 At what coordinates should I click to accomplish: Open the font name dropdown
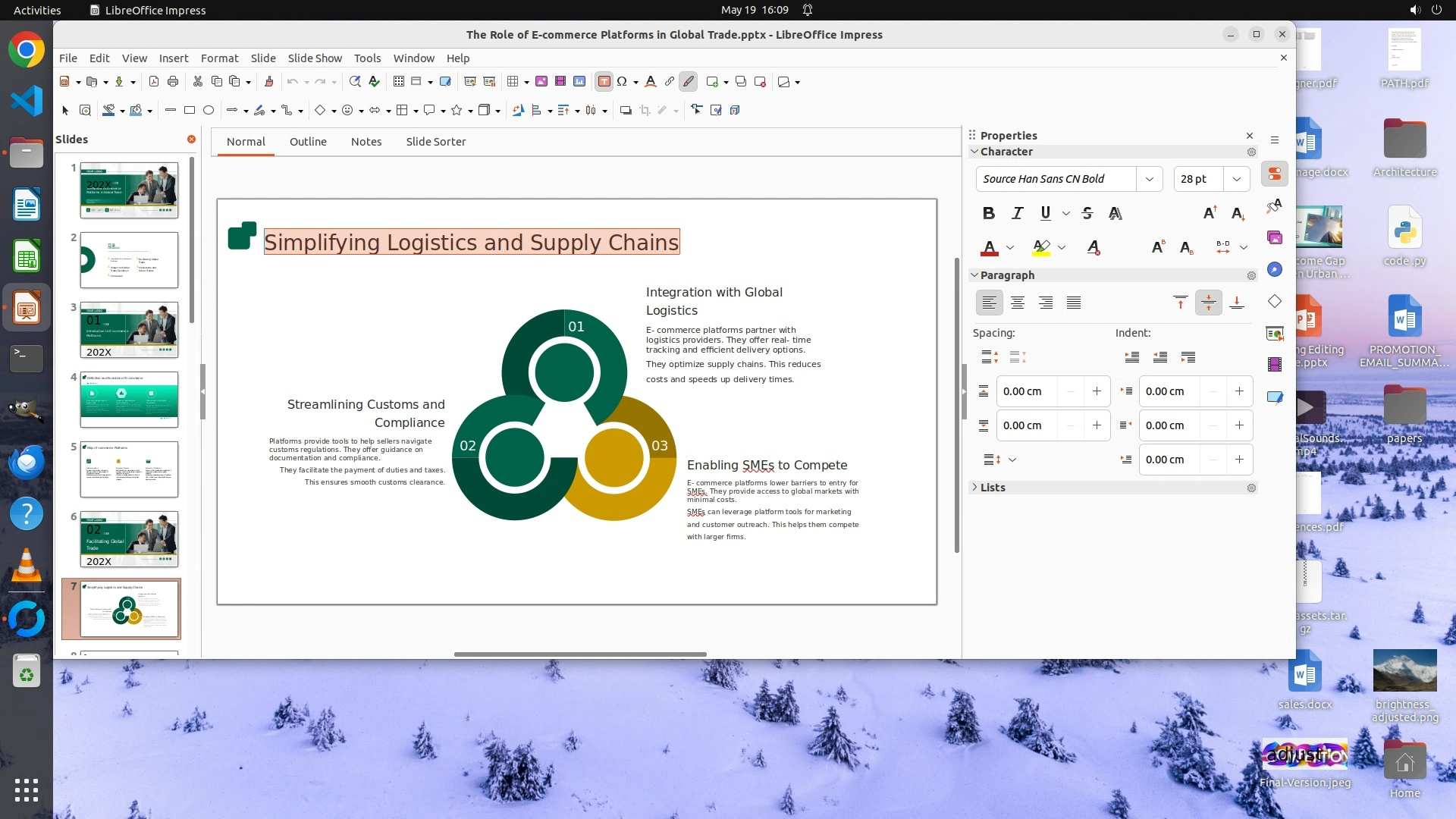point(1149,179)
